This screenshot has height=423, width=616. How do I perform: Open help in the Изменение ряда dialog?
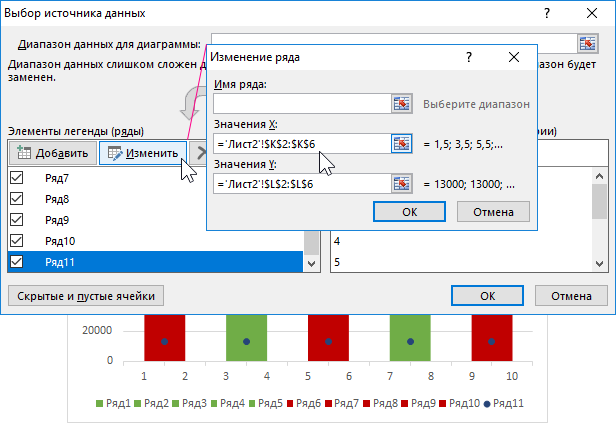(x=469, y=58)
